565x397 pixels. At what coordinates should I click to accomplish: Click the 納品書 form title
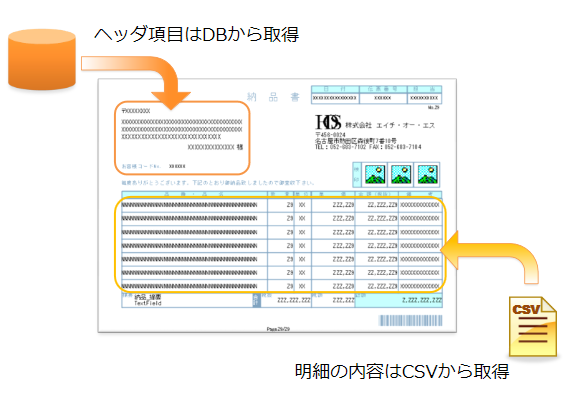pyautogui.click(x=273, y=97)
